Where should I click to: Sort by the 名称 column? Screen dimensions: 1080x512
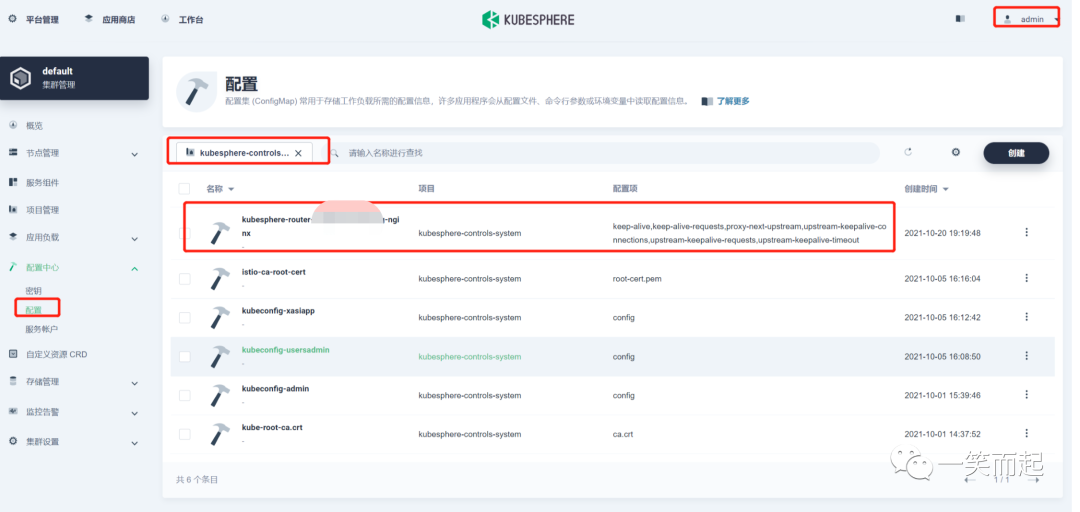pyautogui.click(x=220, y=189)
